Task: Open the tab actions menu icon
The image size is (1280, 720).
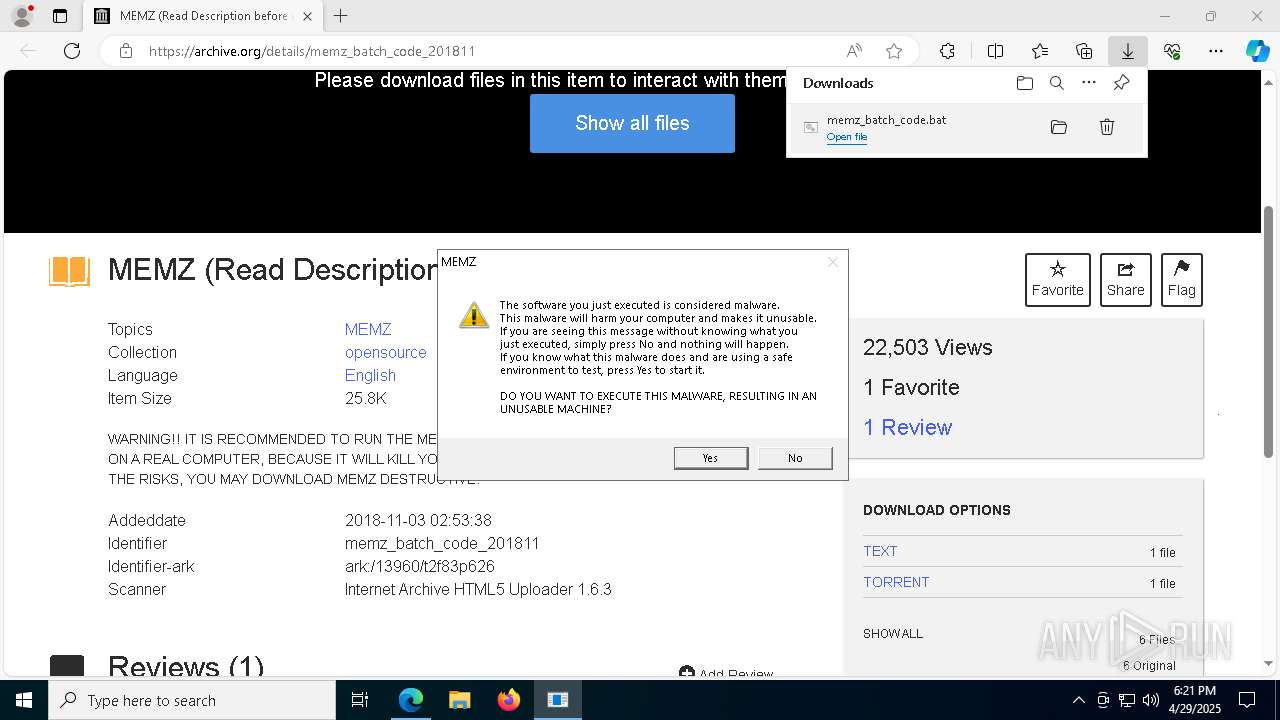Action: click(60, 16)
